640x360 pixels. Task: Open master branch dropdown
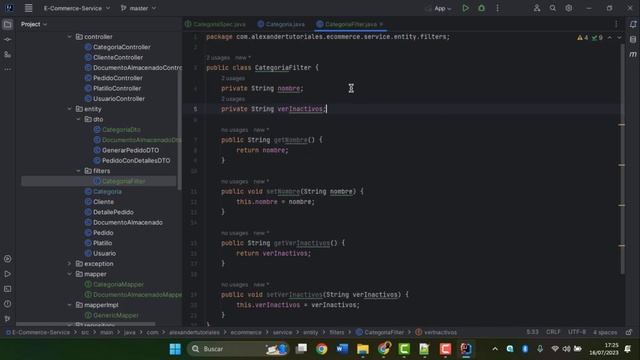click(138, 8)
